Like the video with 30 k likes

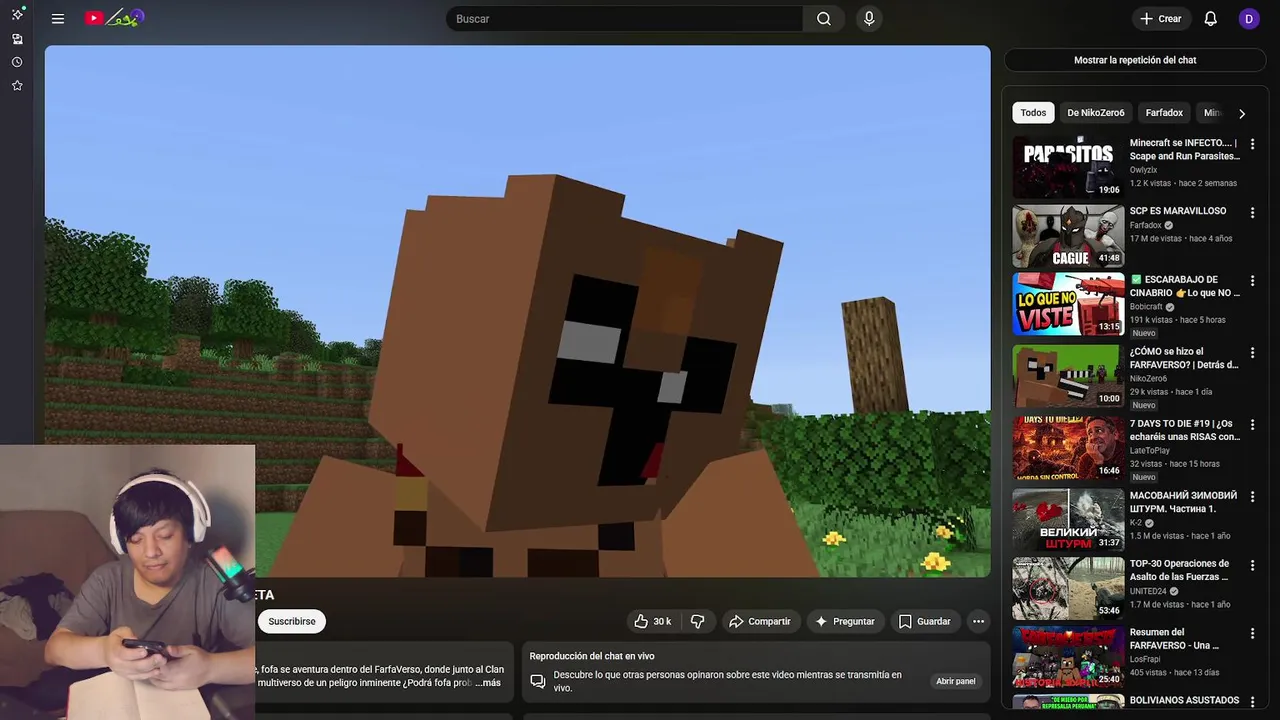point(653,621)
